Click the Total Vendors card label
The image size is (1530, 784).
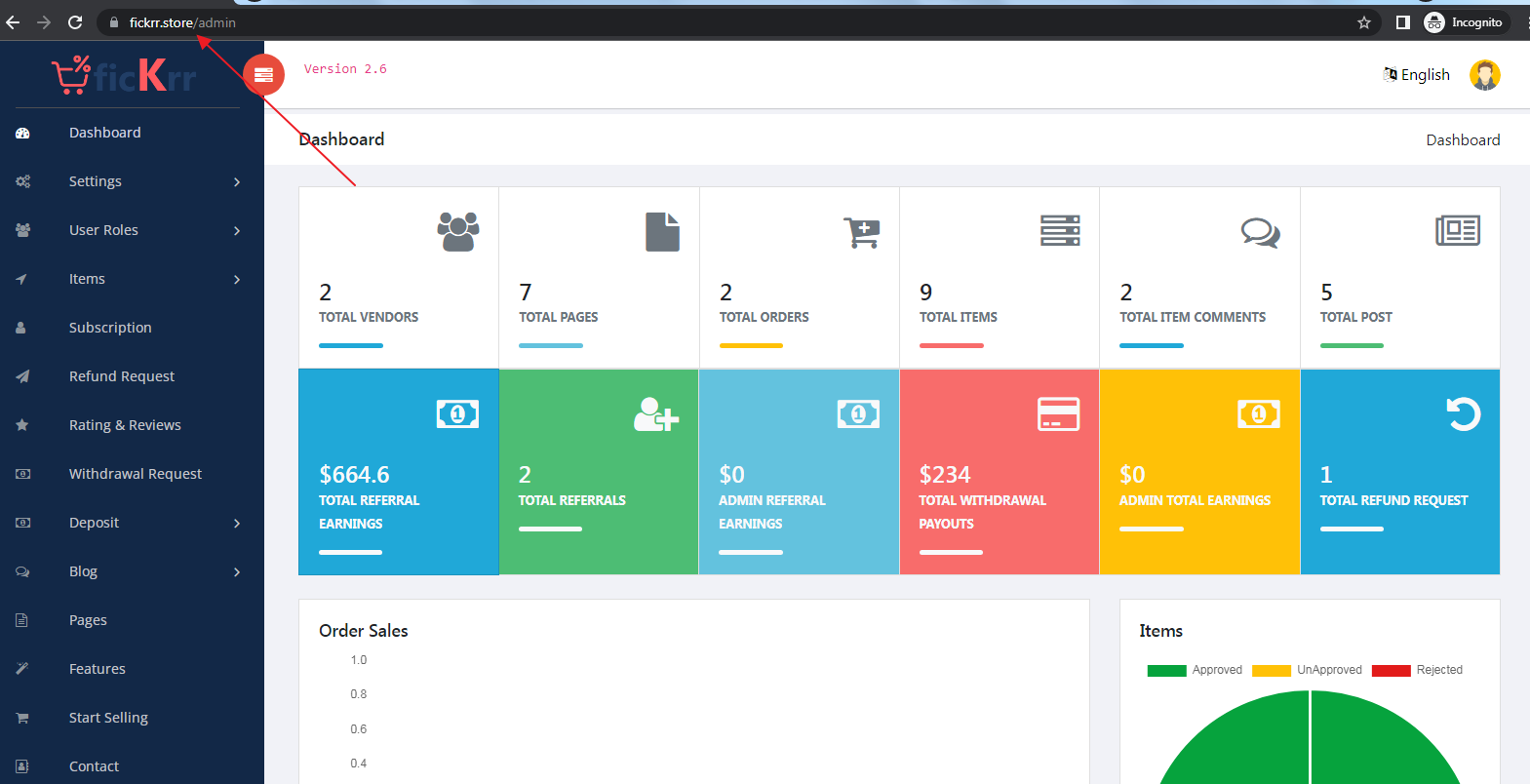[x=369, y=317]
